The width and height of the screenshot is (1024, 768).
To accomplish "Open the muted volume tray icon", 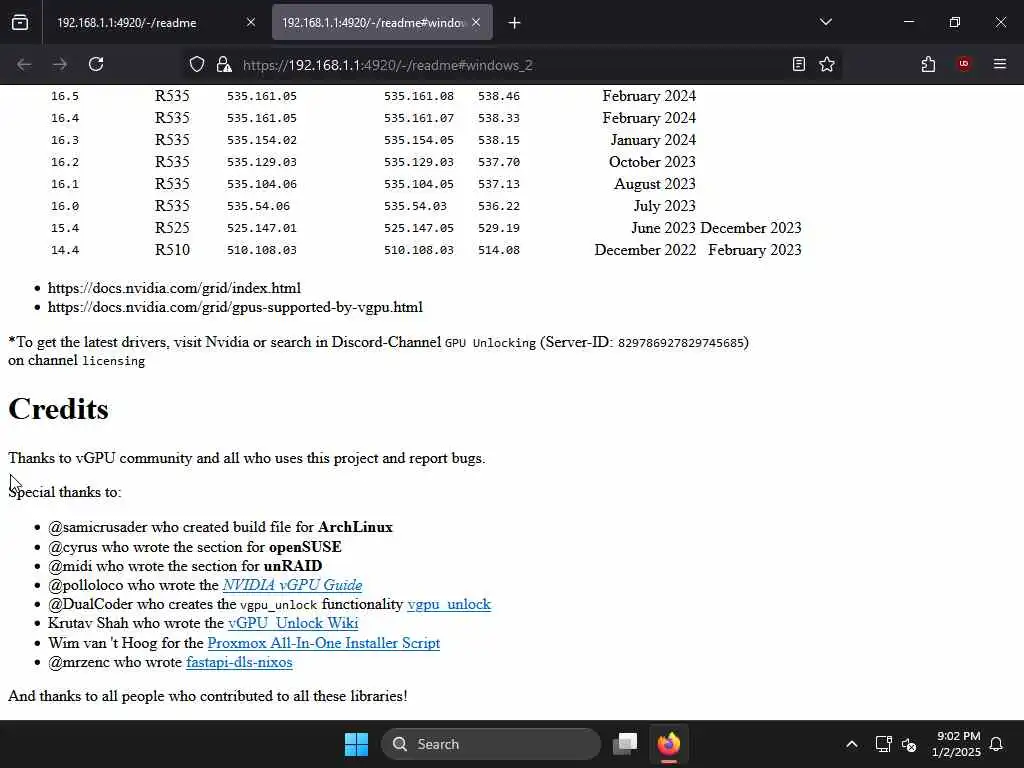I will coord(909,744).
